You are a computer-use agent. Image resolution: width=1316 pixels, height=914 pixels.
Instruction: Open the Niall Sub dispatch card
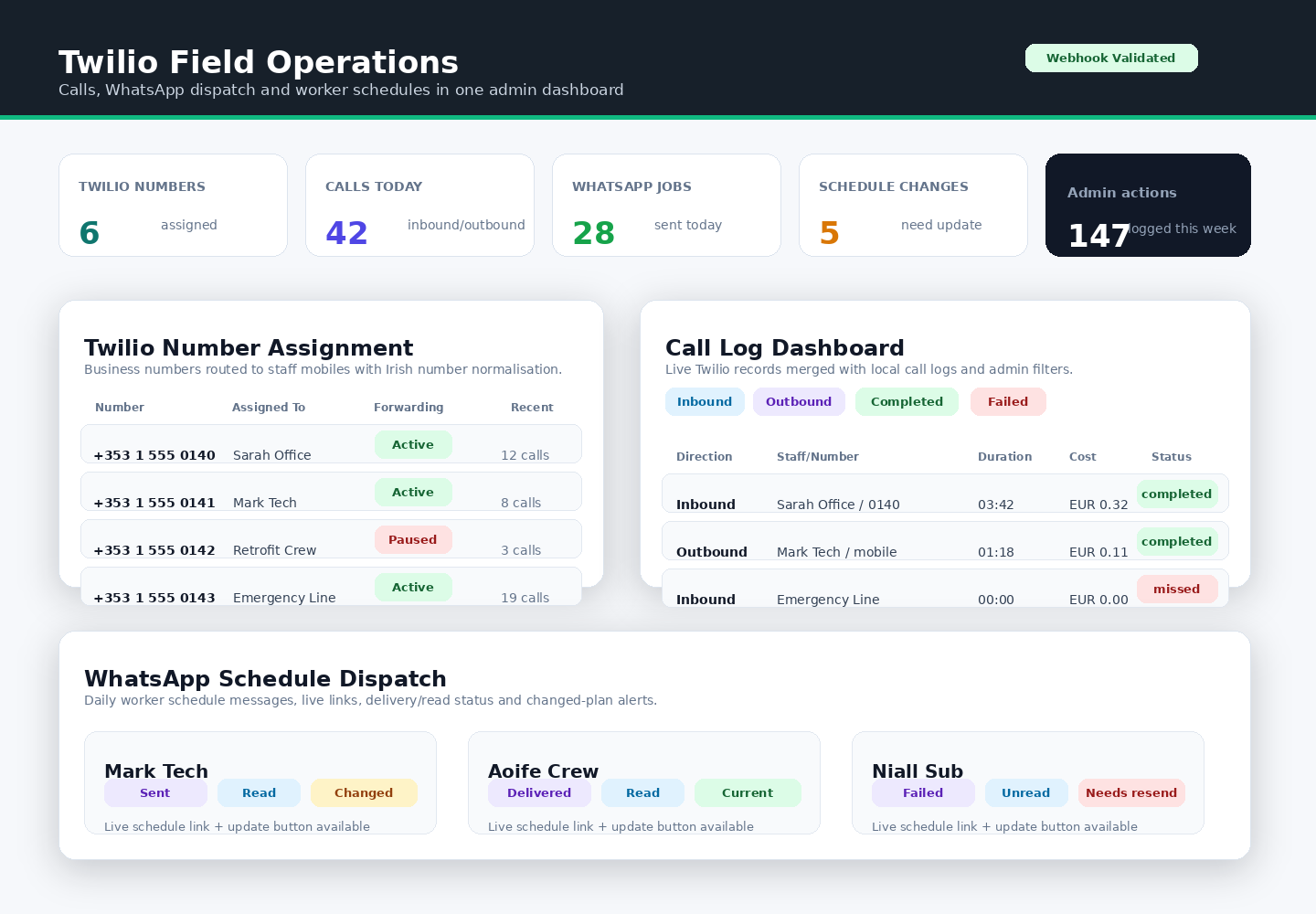click(1028, 782)
